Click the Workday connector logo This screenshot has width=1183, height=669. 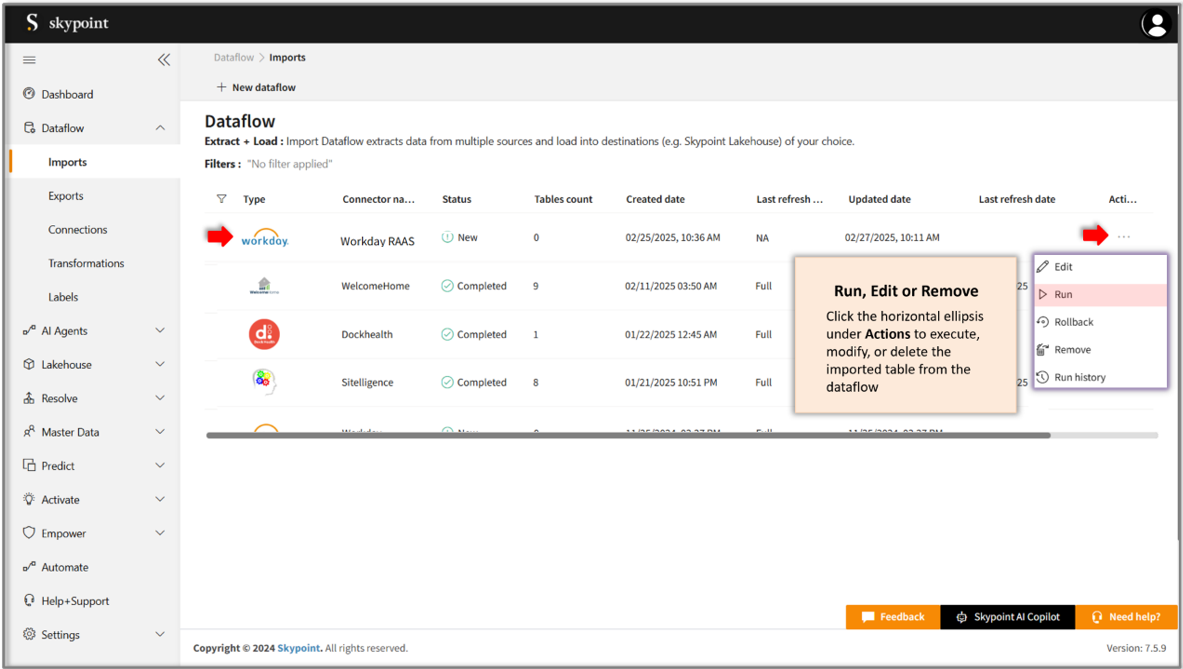pos(265,238)
